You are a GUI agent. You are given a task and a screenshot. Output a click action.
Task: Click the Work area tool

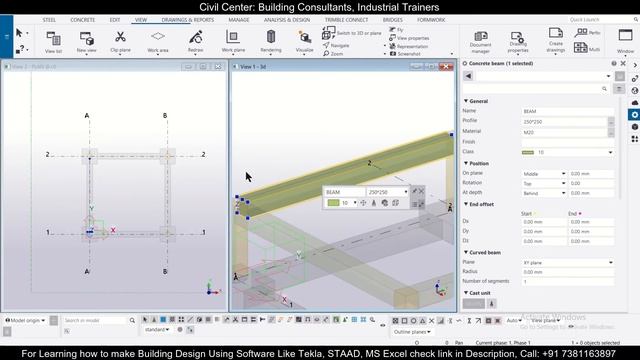(158, 42)
